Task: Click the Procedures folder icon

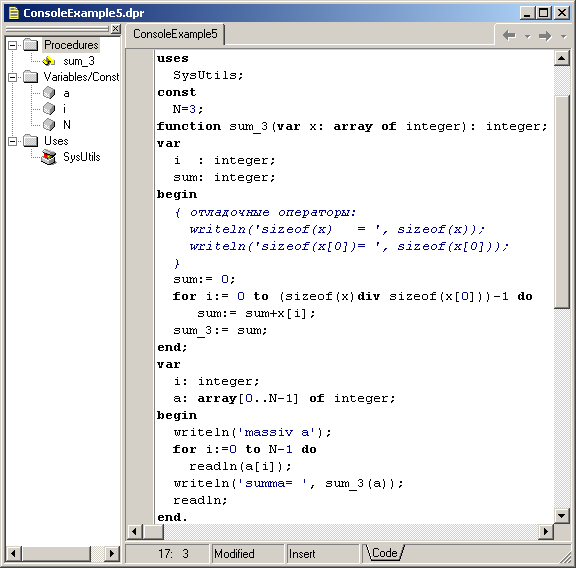Action: 31,45
